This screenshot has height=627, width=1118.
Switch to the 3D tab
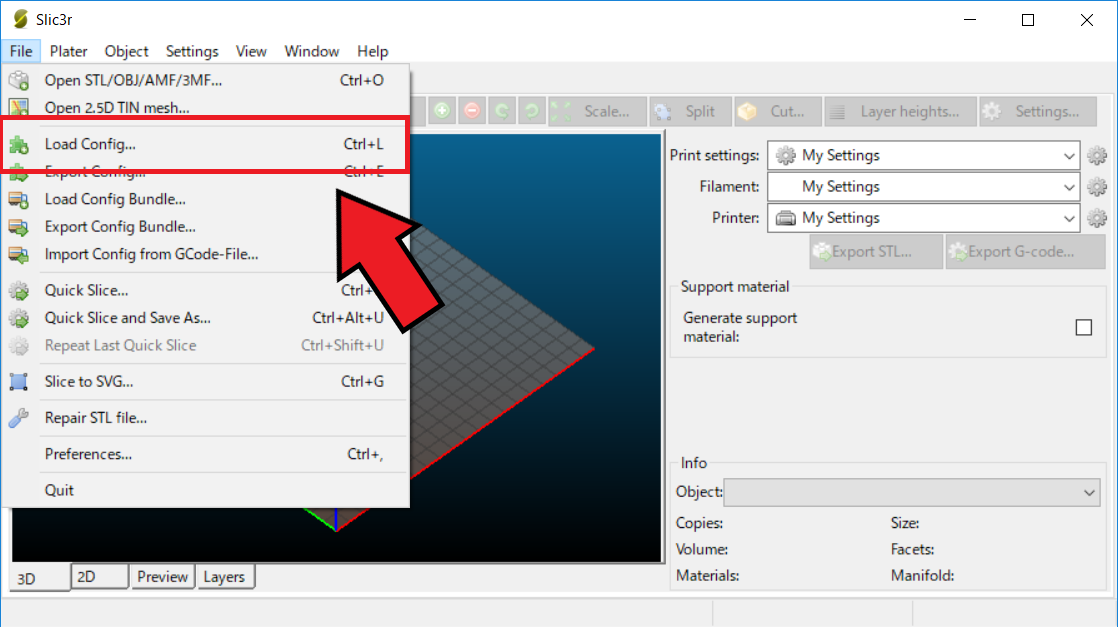(x=41, y=578)
